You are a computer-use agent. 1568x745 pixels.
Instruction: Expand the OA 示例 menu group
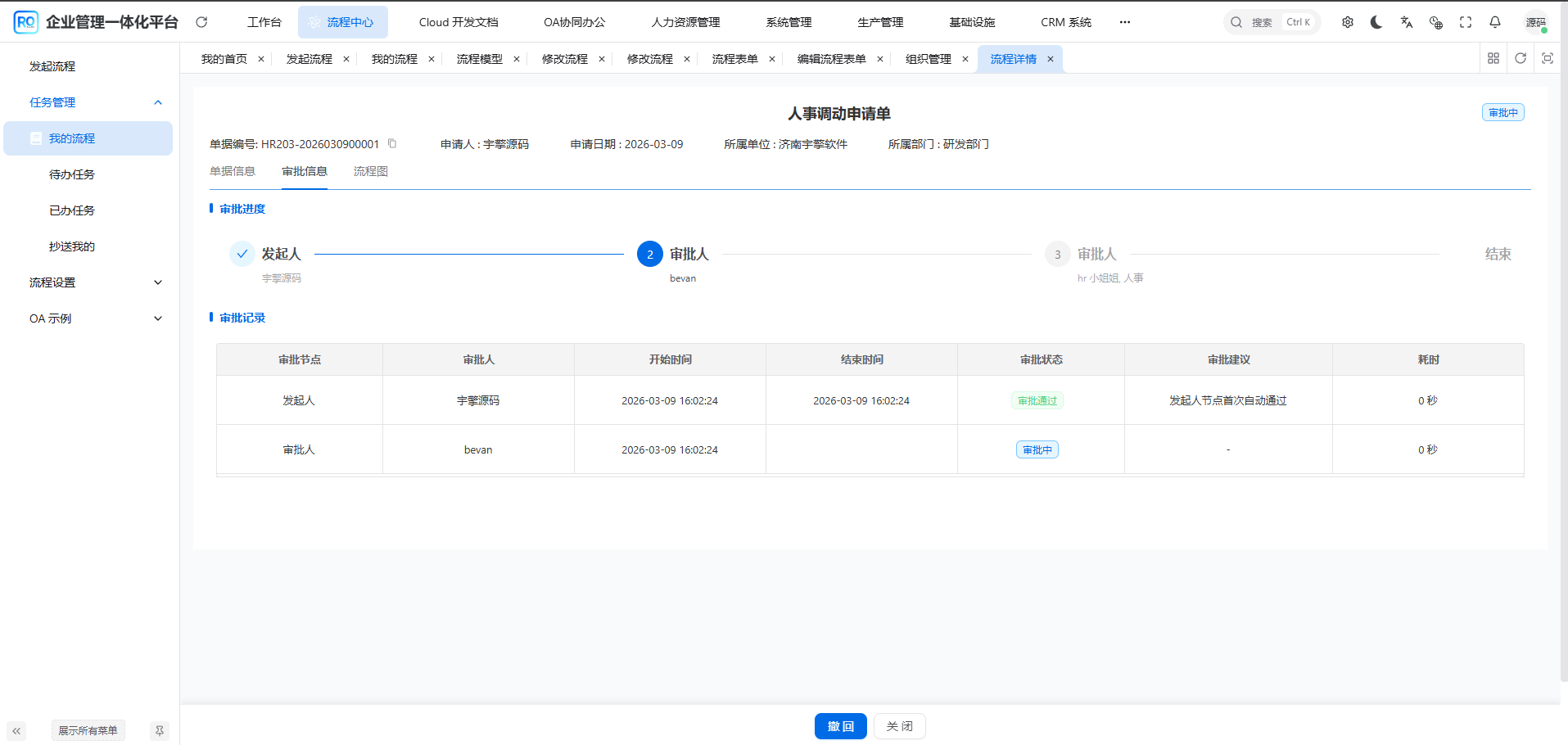158,318
